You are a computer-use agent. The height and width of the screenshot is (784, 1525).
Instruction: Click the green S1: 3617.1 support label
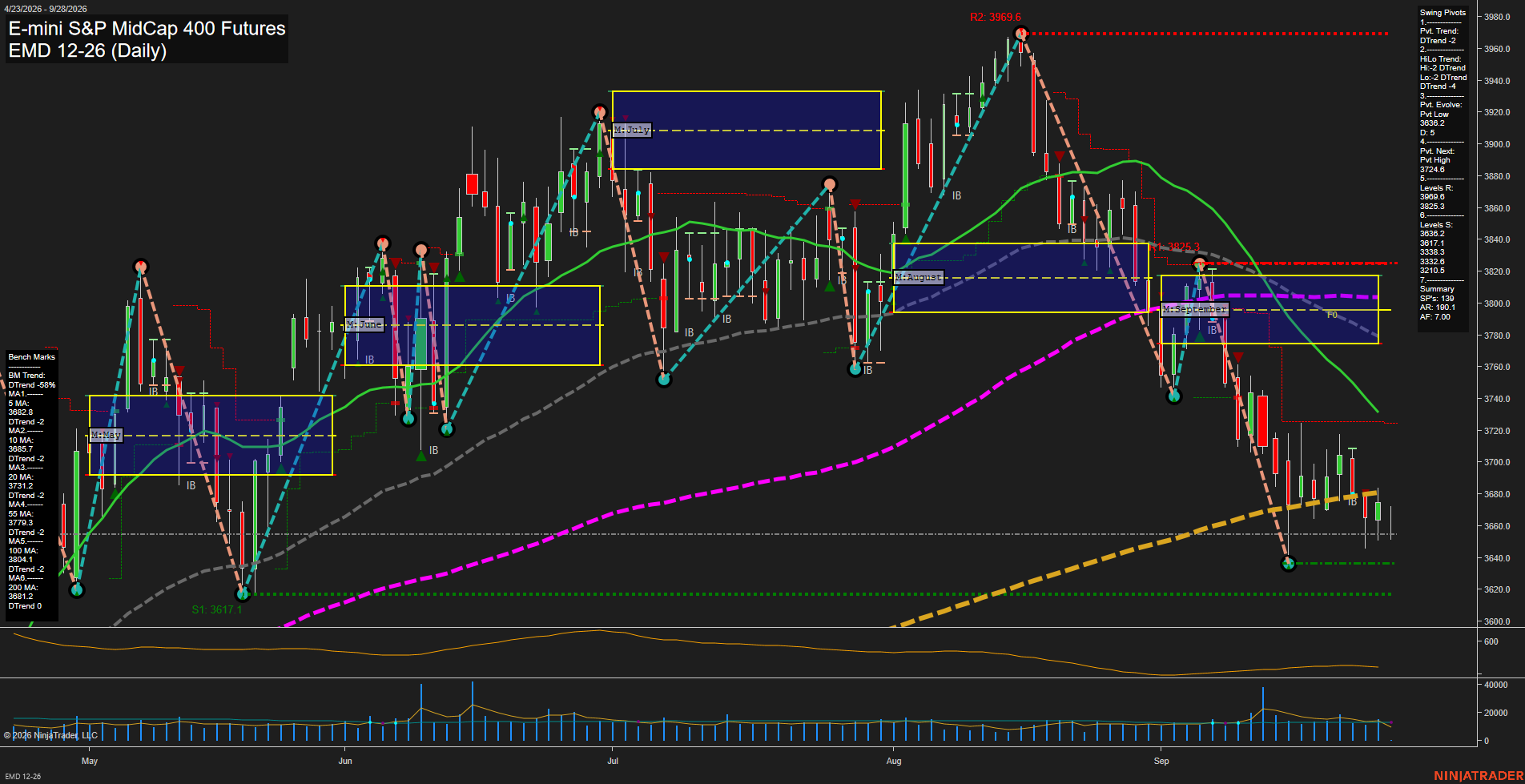pos(217,609)
